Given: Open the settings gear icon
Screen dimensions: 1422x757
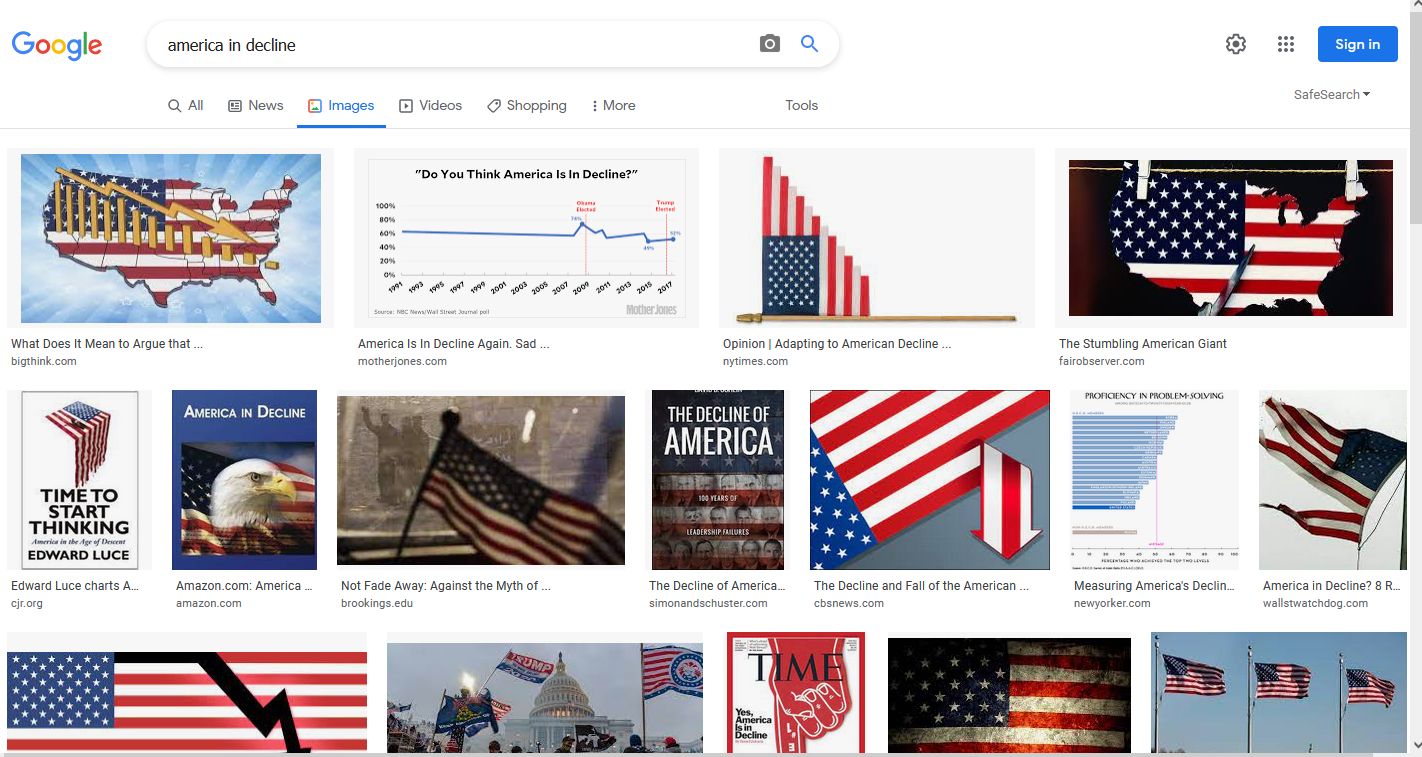Looking at the screenshot, I should (x=1236, y=44).
